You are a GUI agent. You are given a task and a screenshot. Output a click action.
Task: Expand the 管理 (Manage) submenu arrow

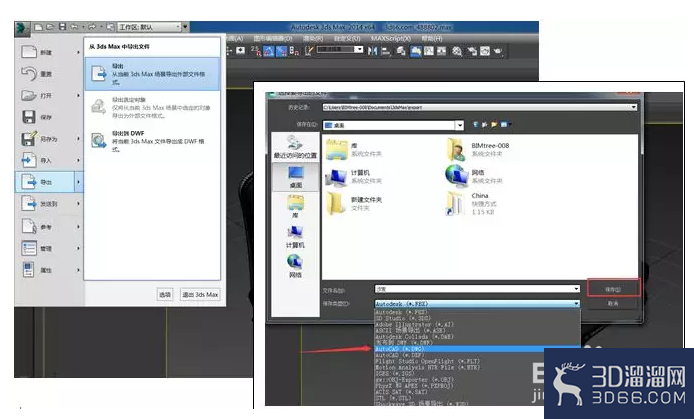point(79,248)
